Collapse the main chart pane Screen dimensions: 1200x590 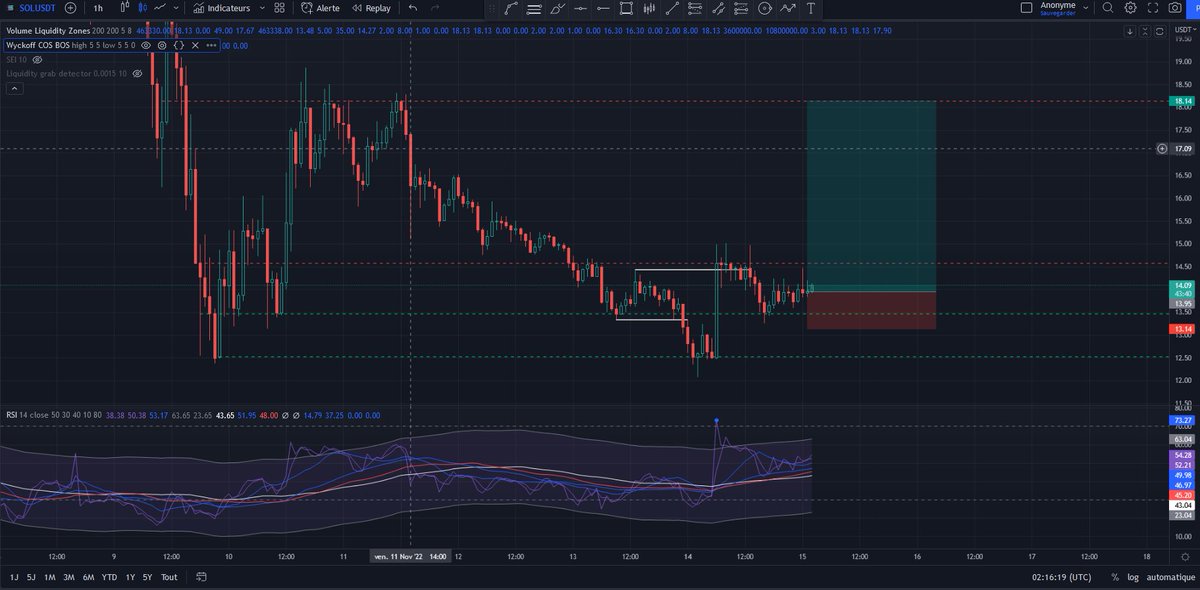pyautogui.click(x=1143, y=31)
